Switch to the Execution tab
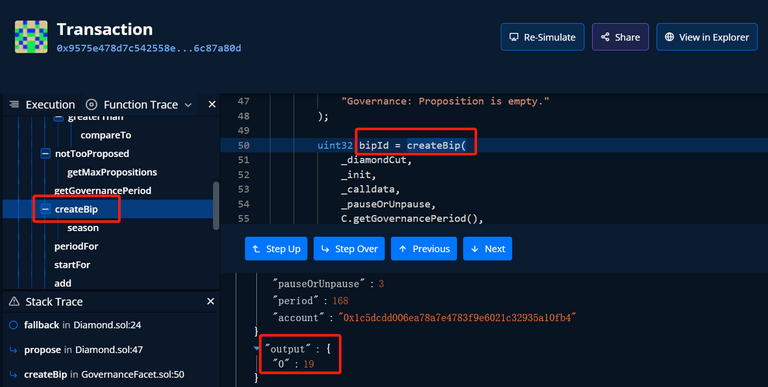 tap(50, 104)
